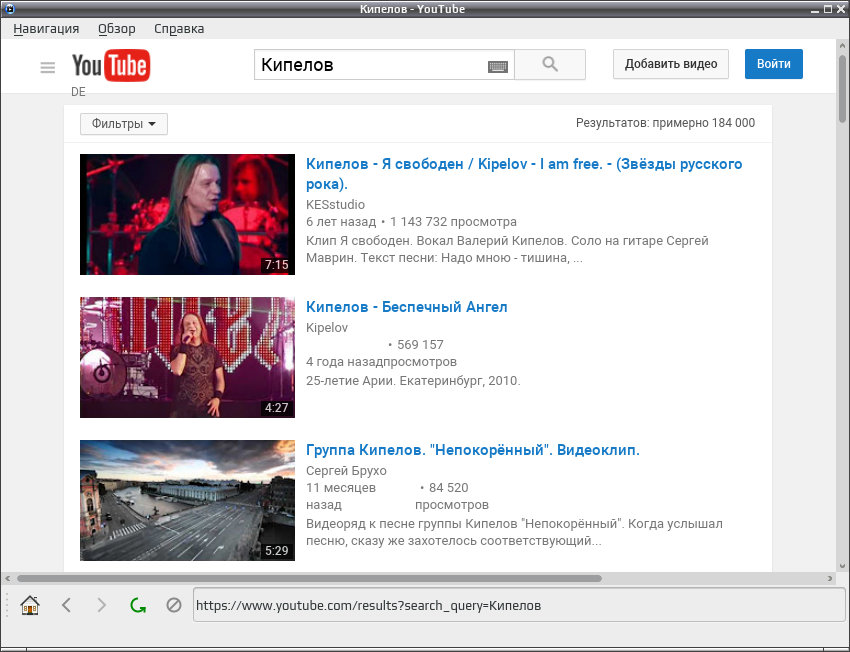Screen dimensions: 850x652
Task: Go to the home page with house icon
Action: point(30,604)
